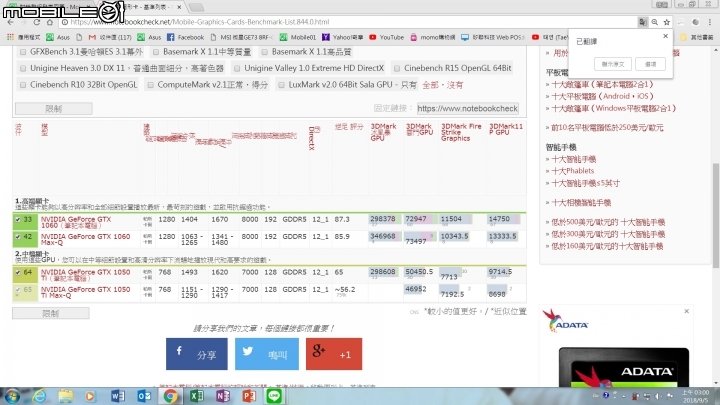The image size is (720, 405).
Task: Open the momo shopping bookmark
Action: (x=433, y=37)
